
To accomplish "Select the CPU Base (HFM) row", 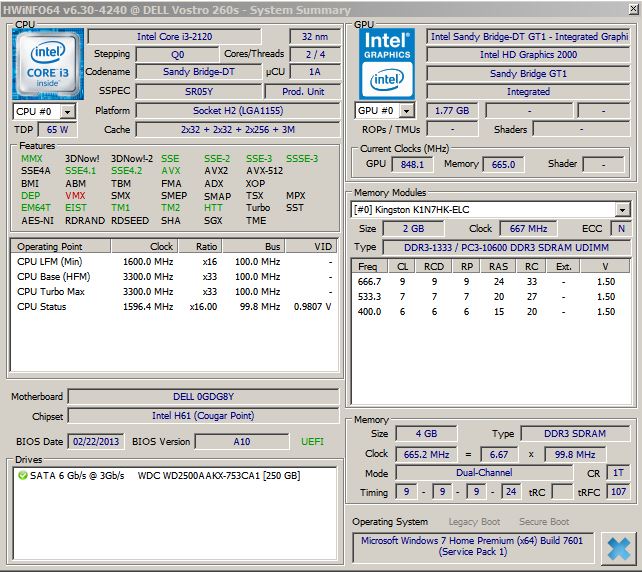I will pos(174,277).
